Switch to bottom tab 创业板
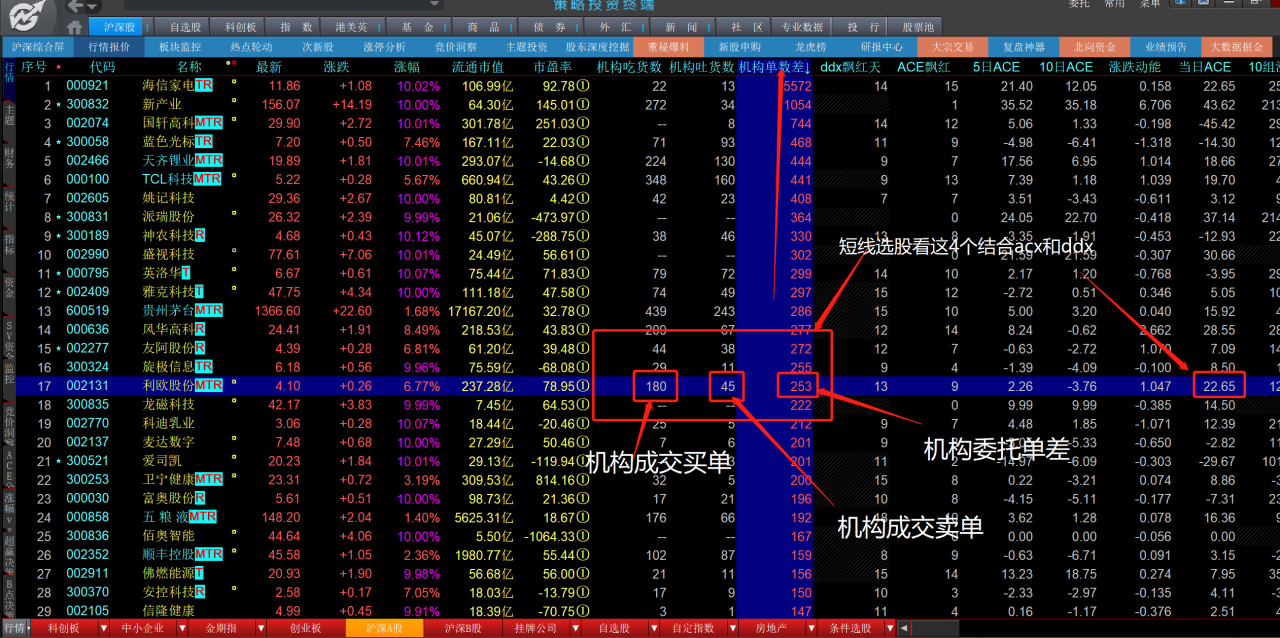1280x638 pixels. (x=305, y=629)
